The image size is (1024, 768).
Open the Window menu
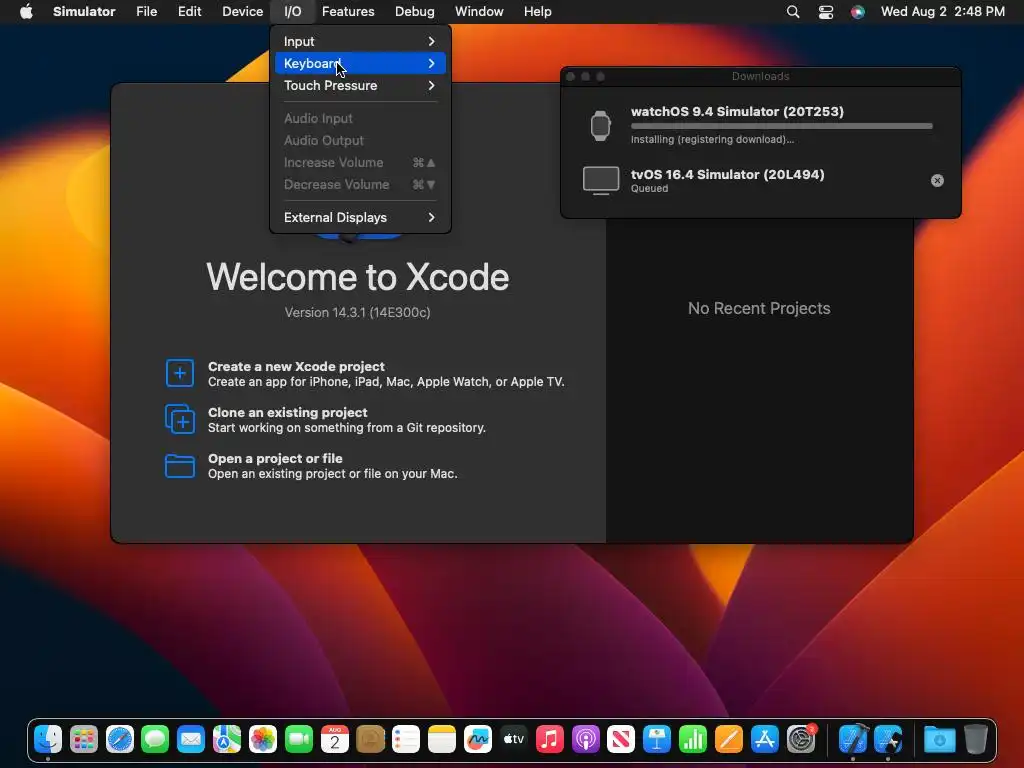click(479, 11)
